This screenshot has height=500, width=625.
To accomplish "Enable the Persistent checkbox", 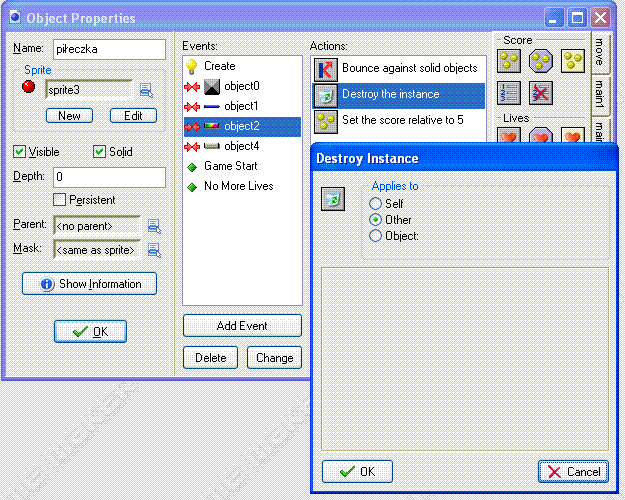I will coord(60,200).
